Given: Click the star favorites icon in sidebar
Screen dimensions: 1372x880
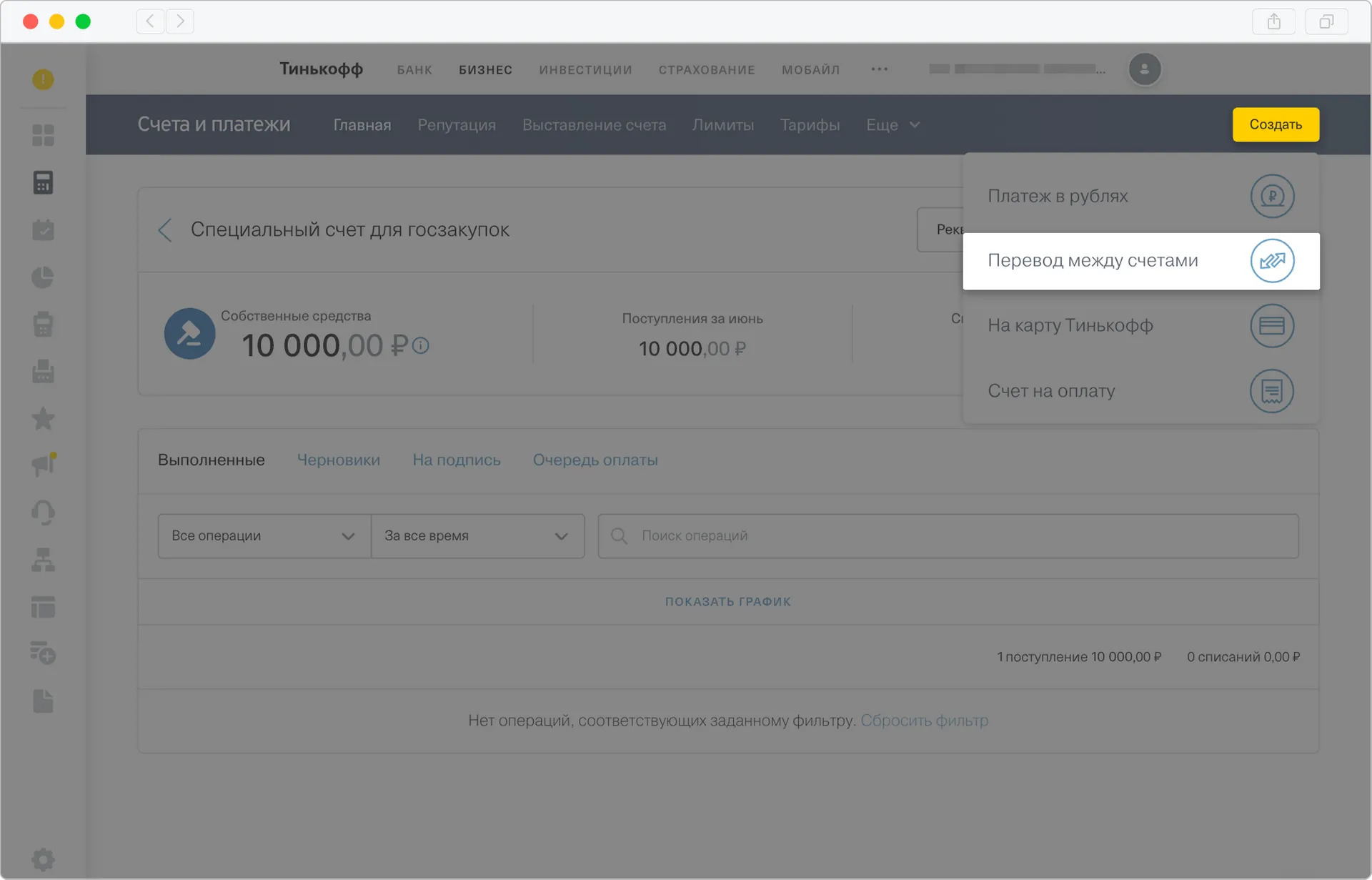Looking at the screenshot, I should (x=43, y=418).
